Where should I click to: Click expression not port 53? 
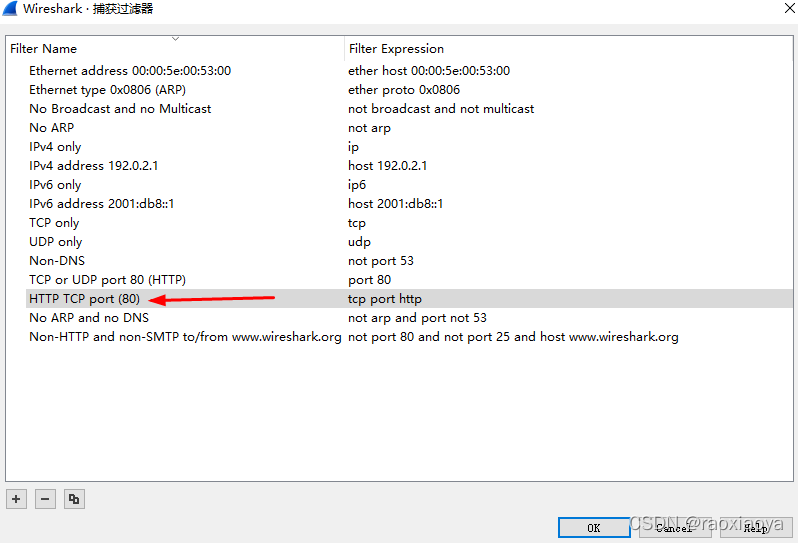click(x=381, y=261)
